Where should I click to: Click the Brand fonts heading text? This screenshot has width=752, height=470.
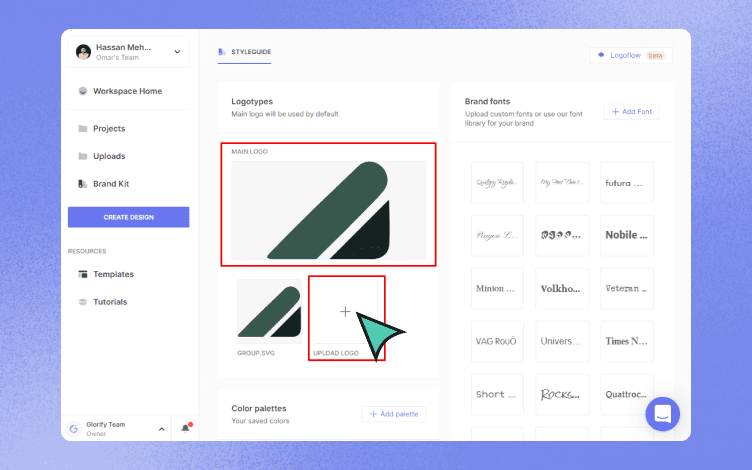click(487, 102)
